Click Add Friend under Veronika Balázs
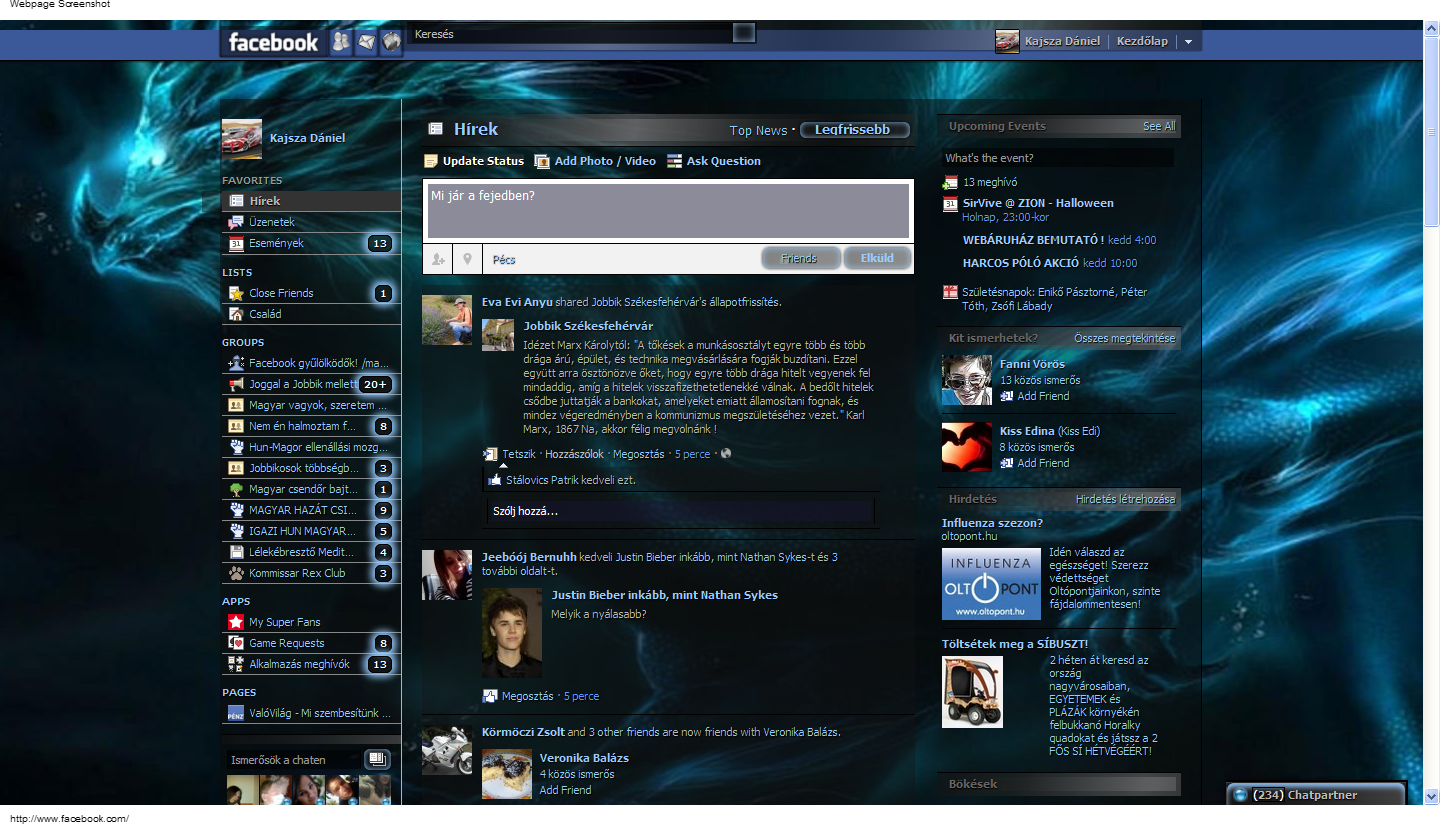The image size is (1440, 825). 565,790
